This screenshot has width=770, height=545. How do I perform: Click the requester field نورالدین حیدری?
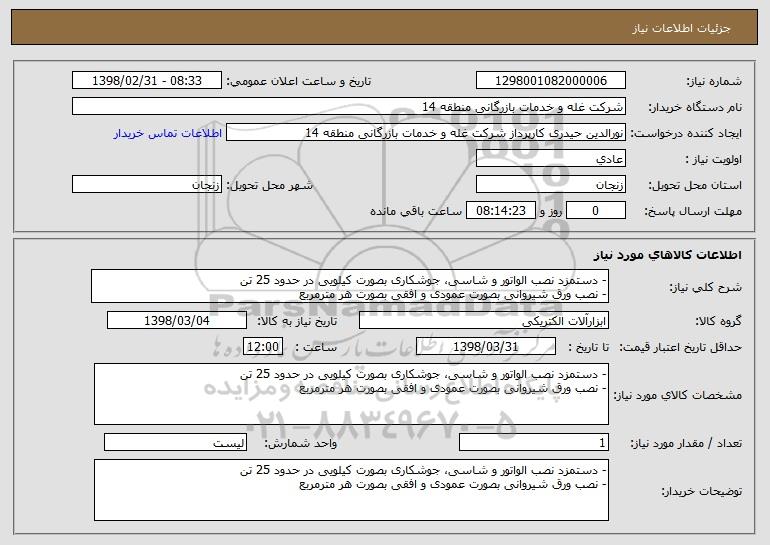pos(426,133)
